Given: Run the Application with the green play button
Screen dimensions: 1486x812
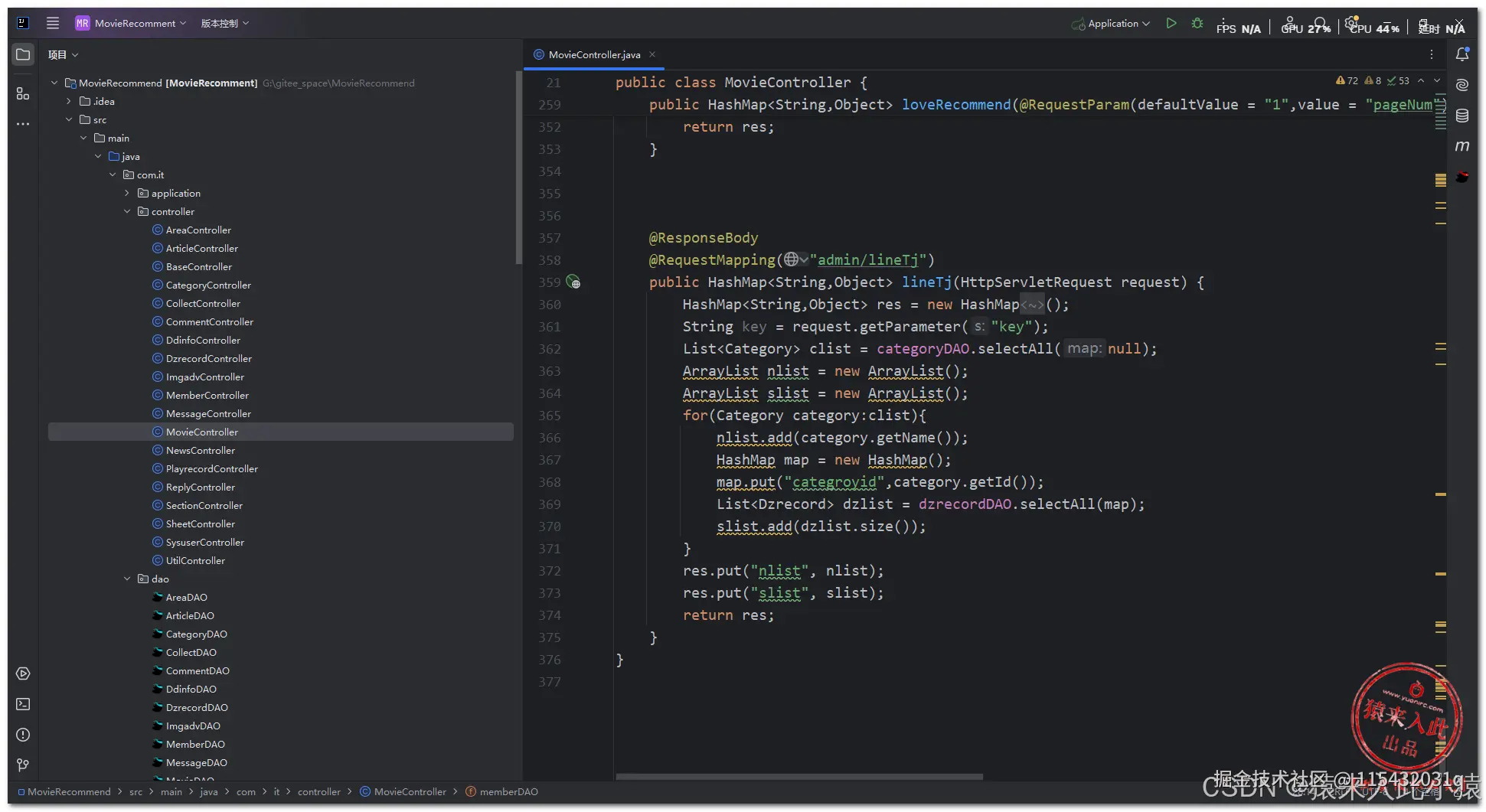Looking at the screenshot, I should click(1171, 23).
